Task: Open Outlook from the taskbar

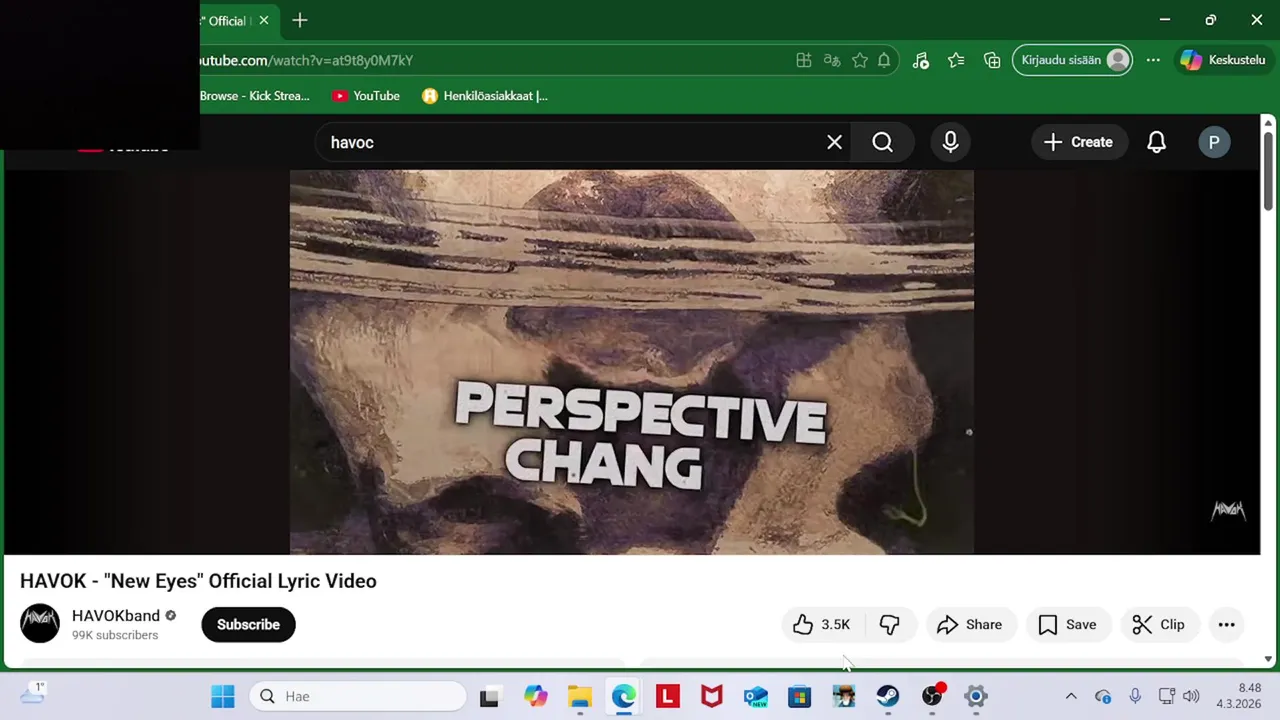Action: [756, 696]
